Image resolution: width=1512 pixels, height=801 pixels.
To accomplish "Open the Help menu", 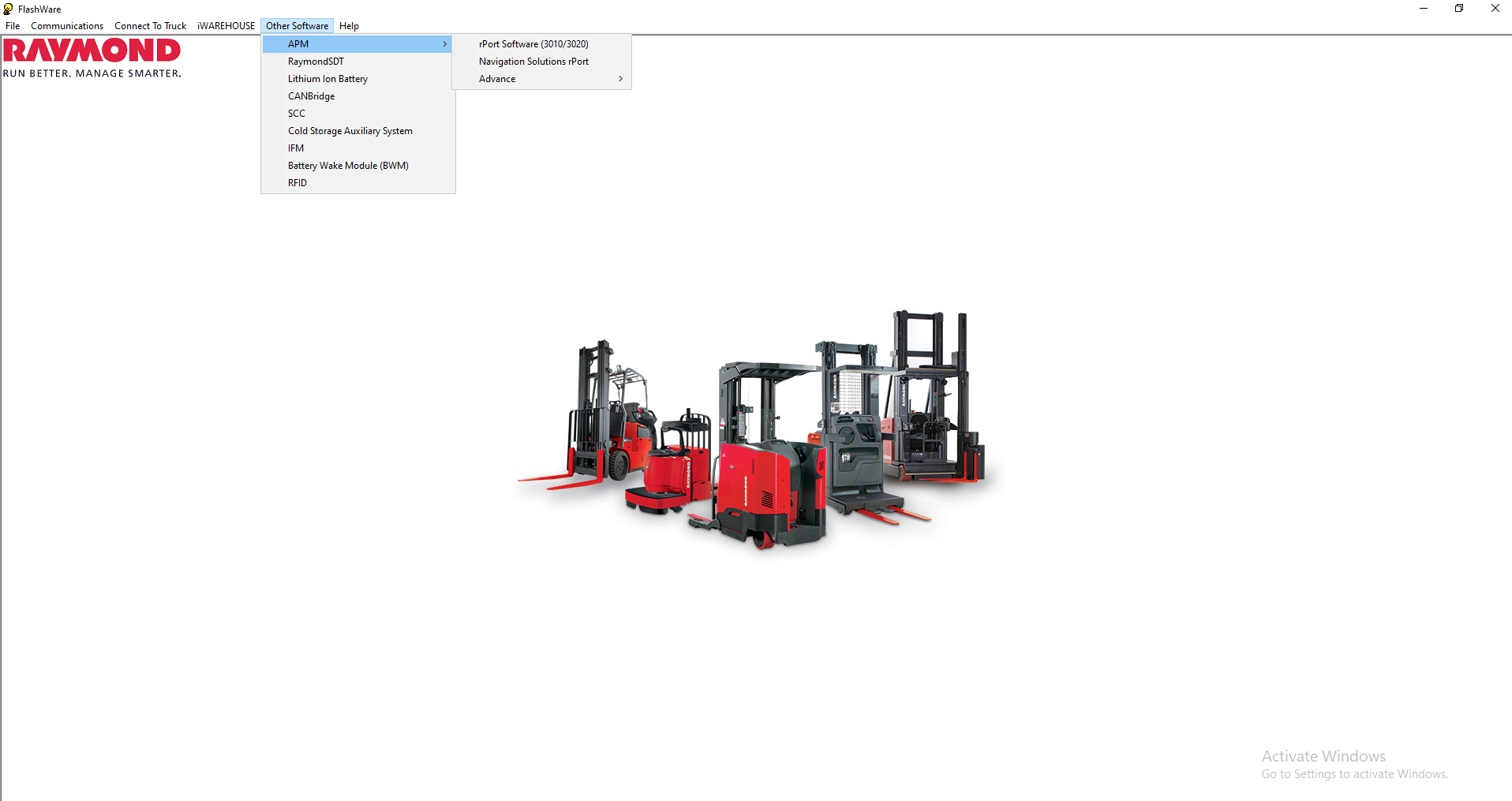I will [349, 25].
